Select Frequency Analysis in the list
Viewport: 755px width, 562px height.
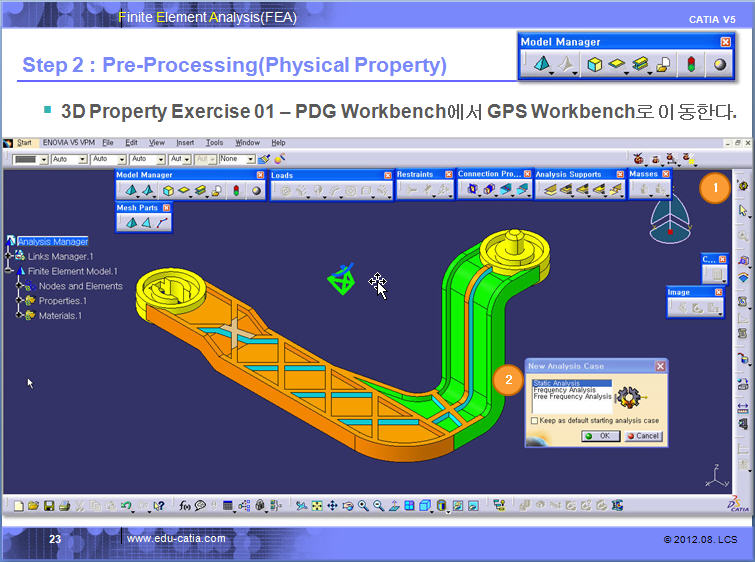point(565,390)
